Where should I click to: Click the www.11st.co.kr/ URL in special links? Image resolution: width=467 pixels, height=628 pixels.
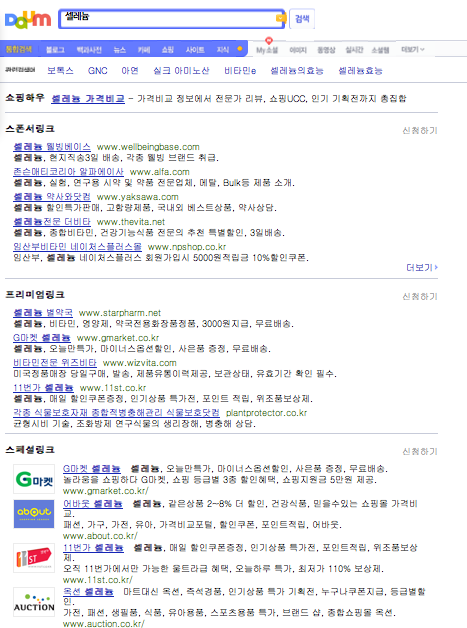(98, 580)
